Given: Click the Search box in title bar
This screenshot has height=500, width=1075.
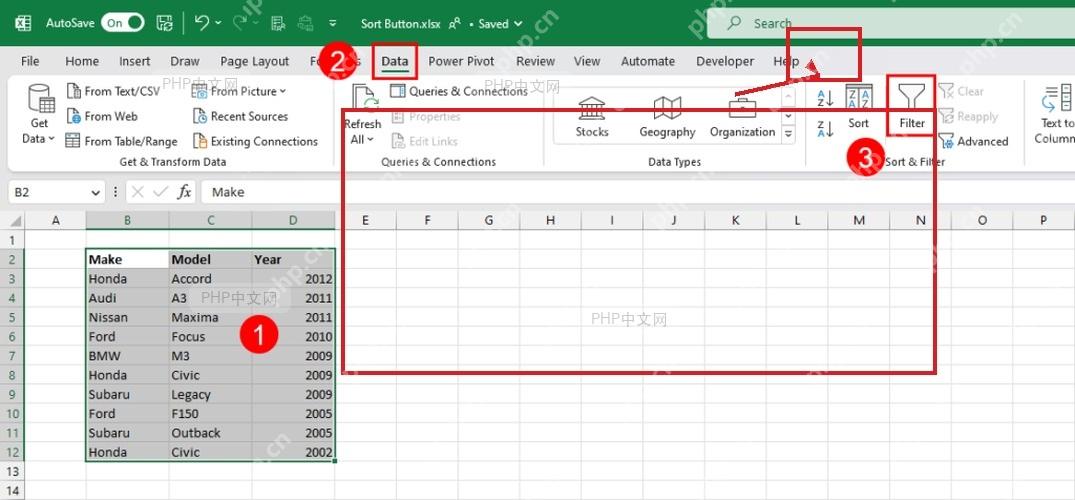Looking at the screenshot, I should tap(891, 24).
